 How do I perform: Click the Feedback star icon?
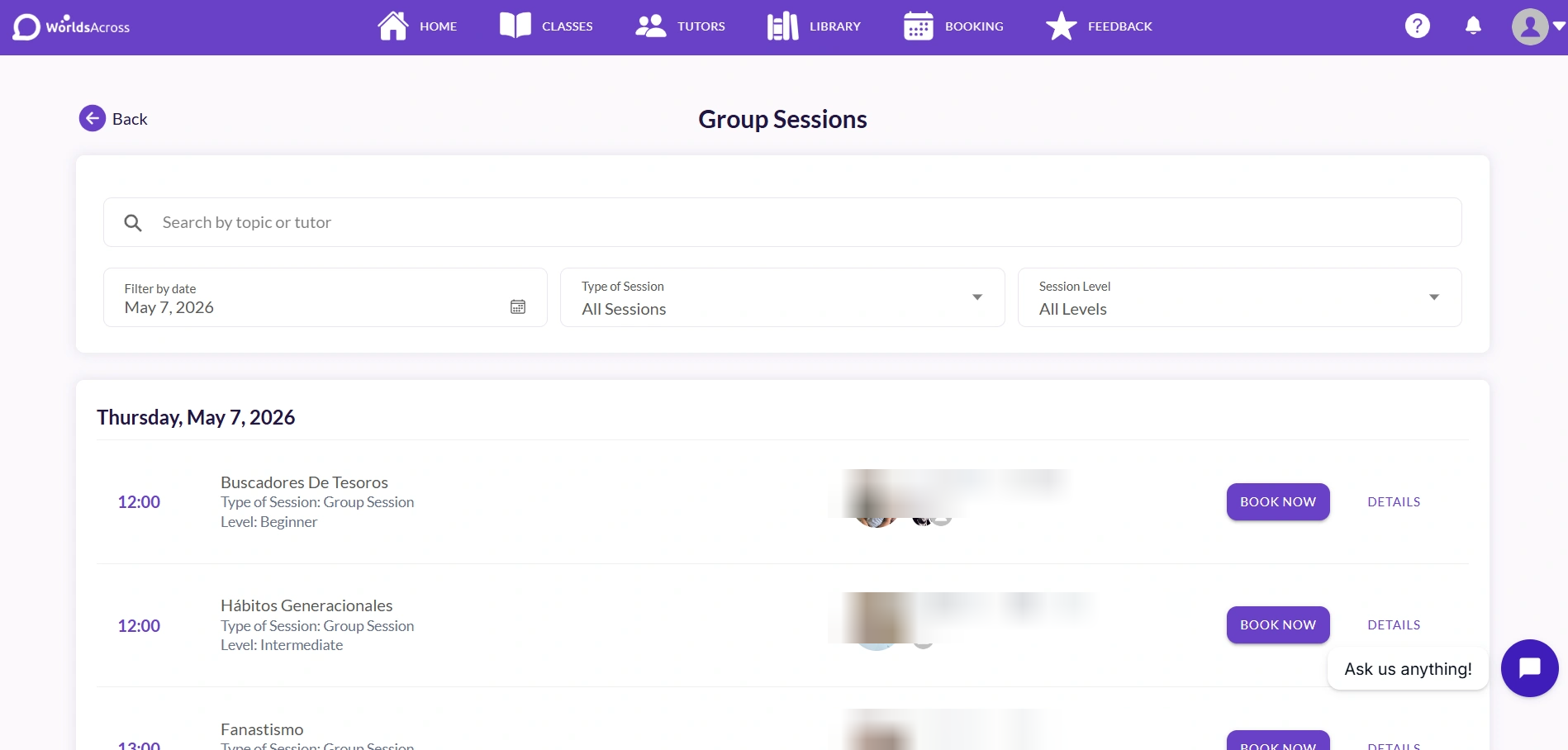tap(1061, 26)
